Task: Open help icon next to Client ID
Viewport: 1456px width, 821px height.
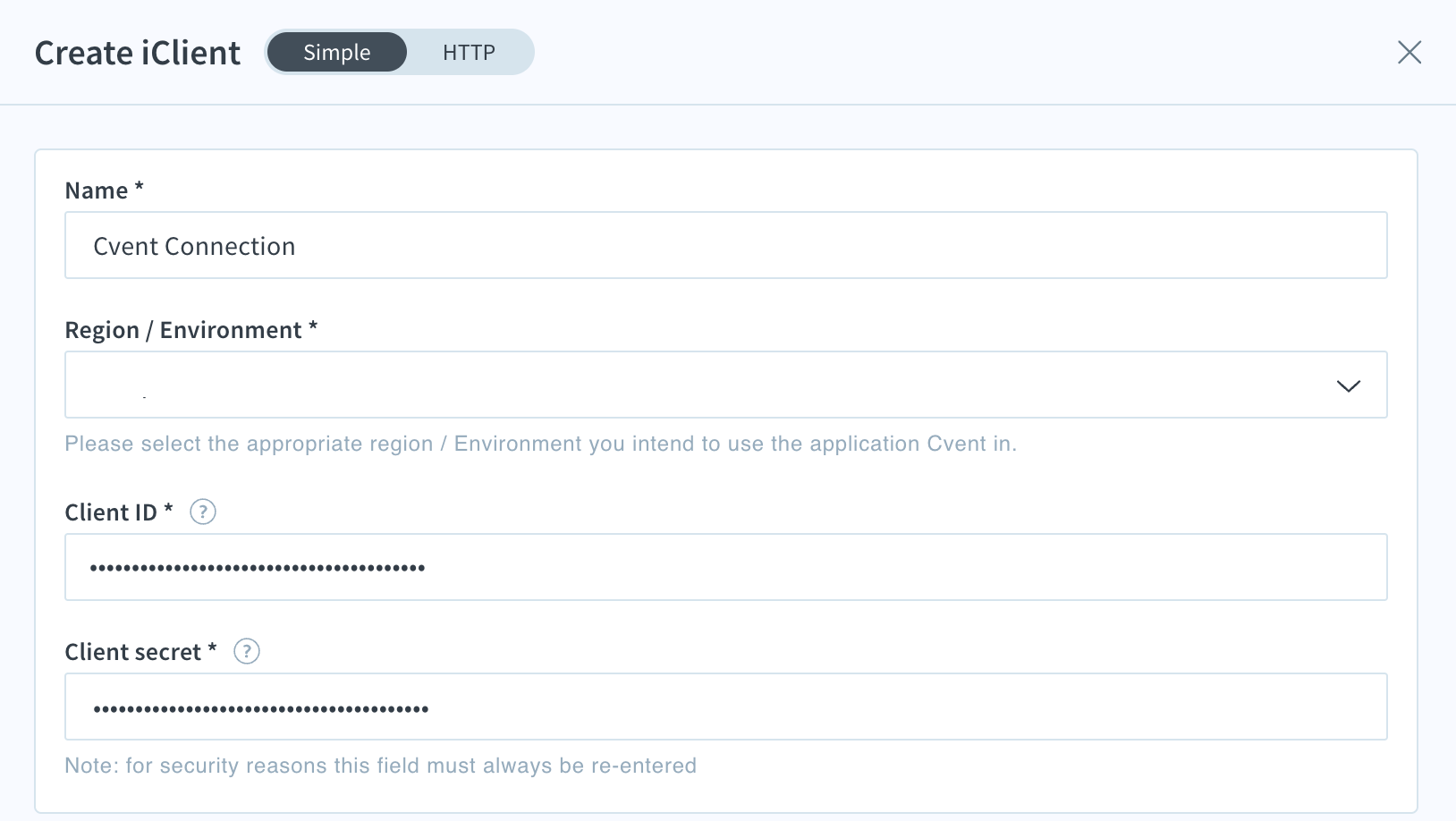Action: [x=203, y=512]
